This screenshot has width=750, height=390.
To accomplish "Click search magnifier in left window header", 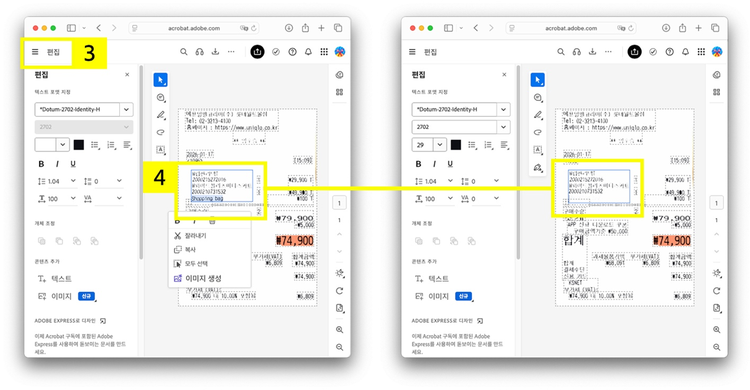I will coord(184,52).
